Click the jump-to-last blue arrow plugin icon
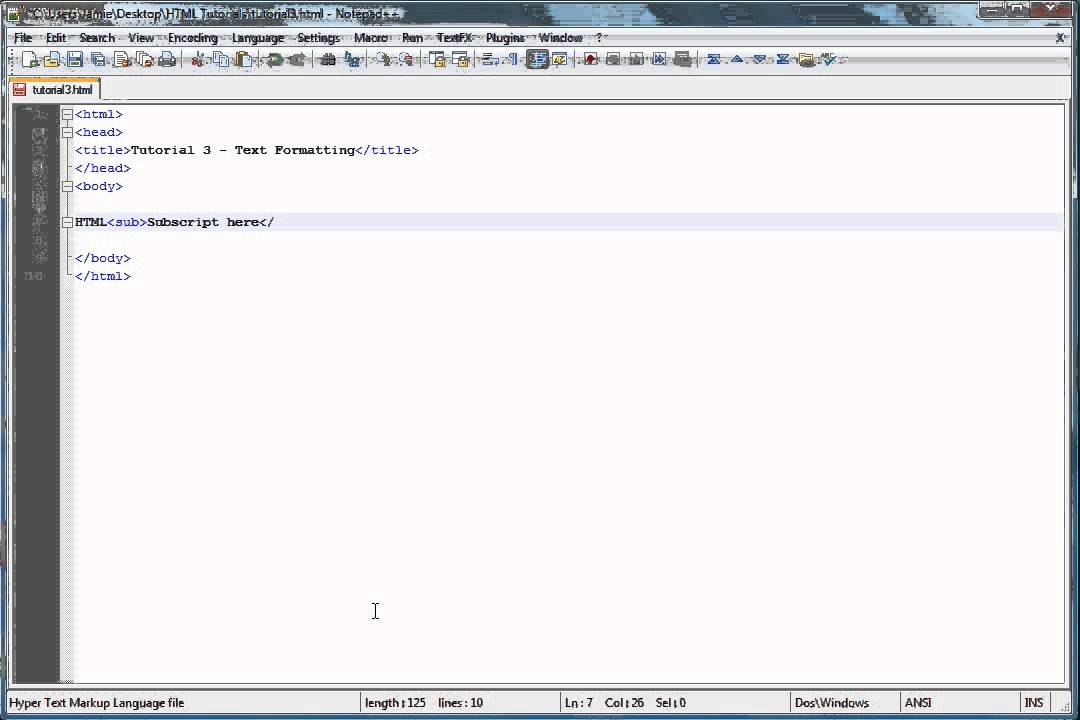1080x720 pixels. (x=782, y=60)
